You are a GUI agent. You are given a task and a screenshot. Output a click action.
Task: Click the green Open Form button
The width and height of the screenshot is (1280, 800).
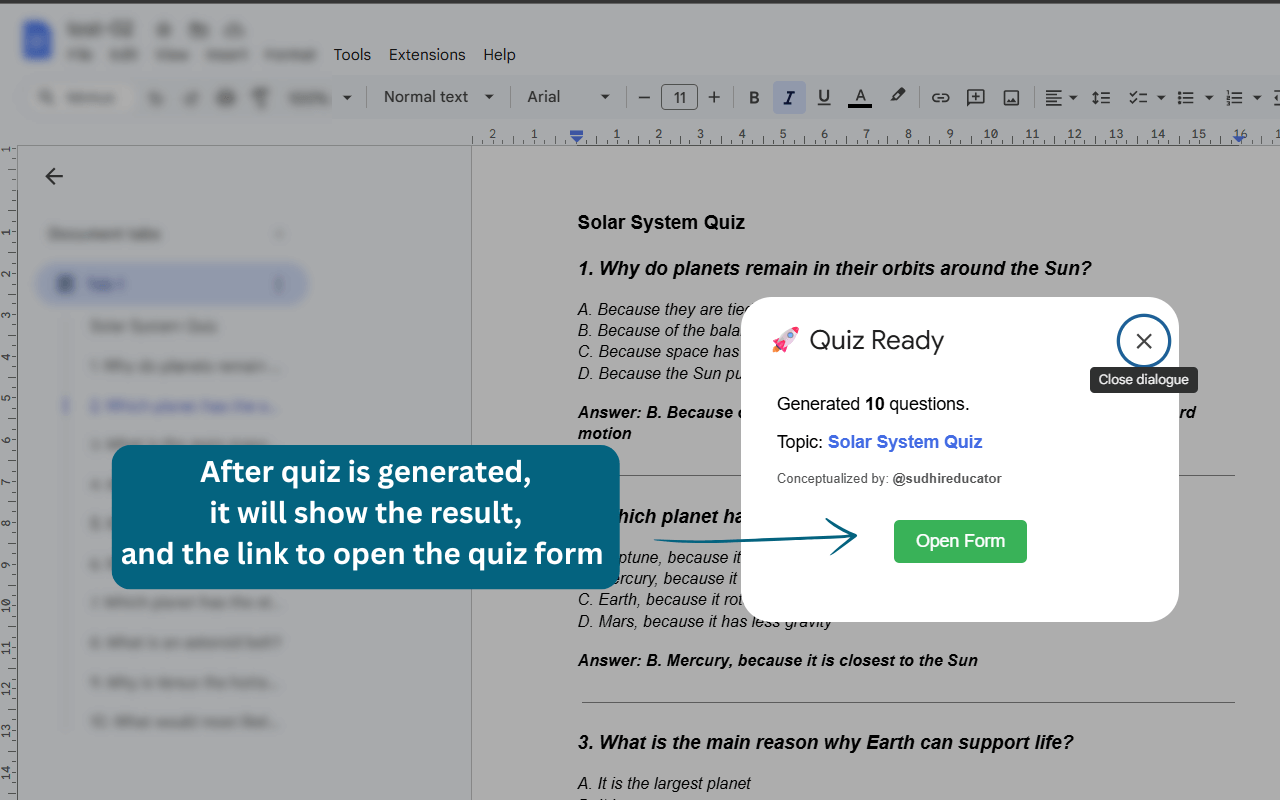pos(960,541)
